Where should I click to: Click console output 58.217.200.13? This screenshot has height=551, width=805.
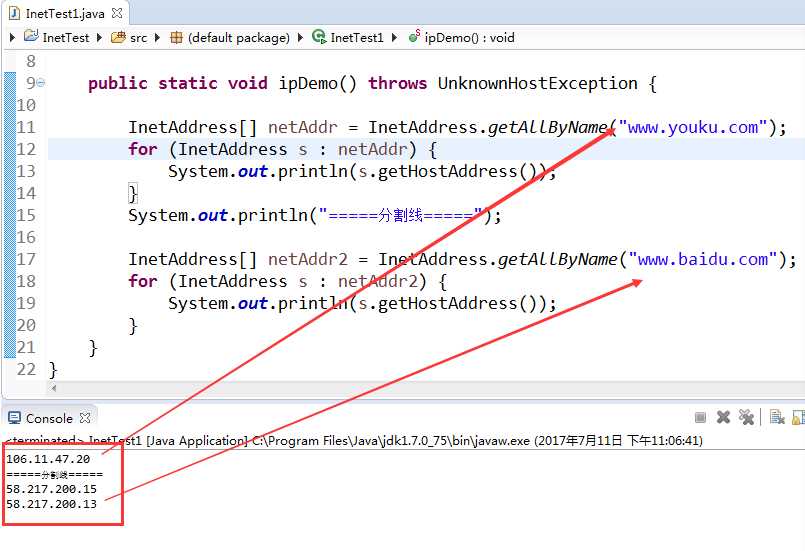[x=51, y=504]
